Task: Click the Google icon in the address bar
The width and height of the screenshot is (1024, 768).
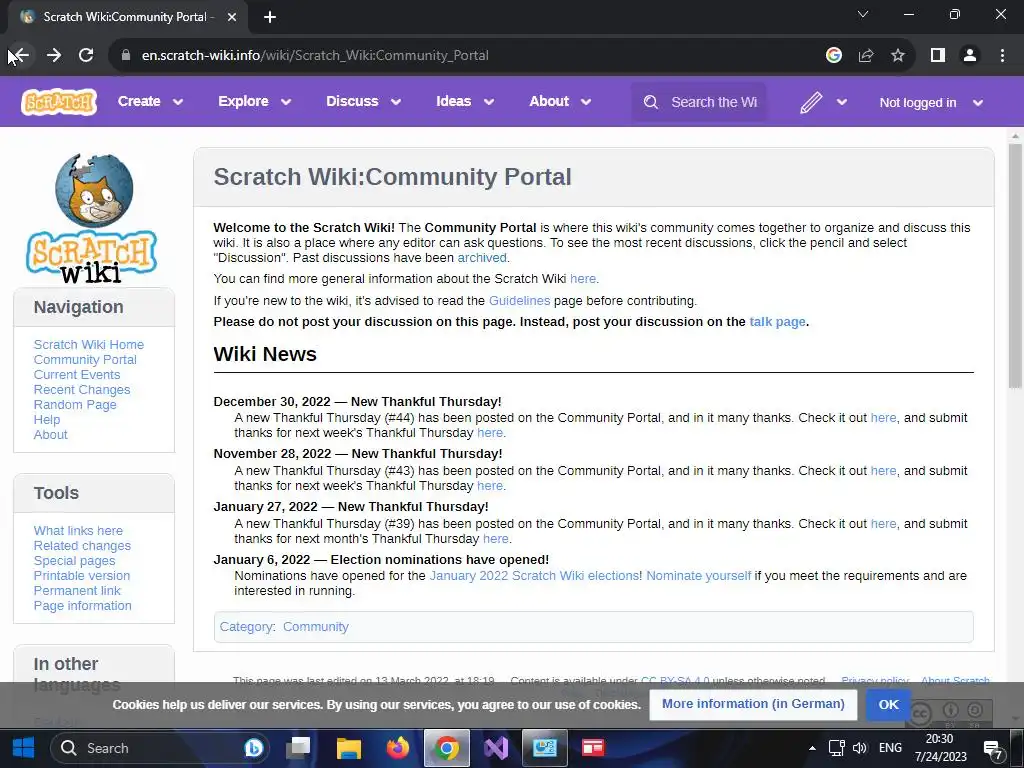Action: click(833, 56)
